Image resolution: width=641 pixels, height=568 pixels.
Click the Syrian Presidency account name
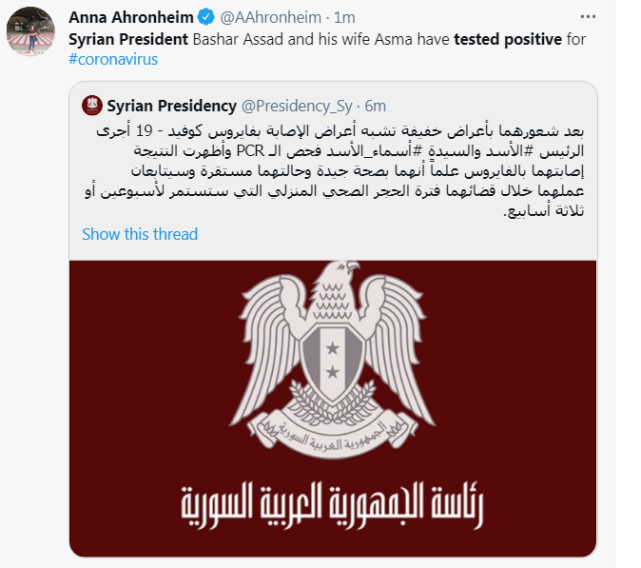pyautogui.click(x=171, y=106)
